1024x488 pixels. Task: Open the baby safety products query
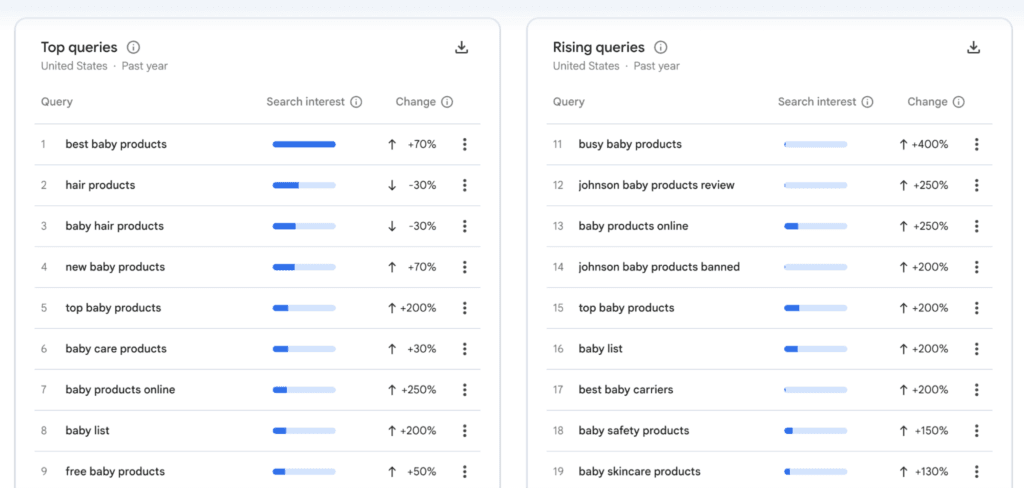pyautogui.click(x=633, y=431)
